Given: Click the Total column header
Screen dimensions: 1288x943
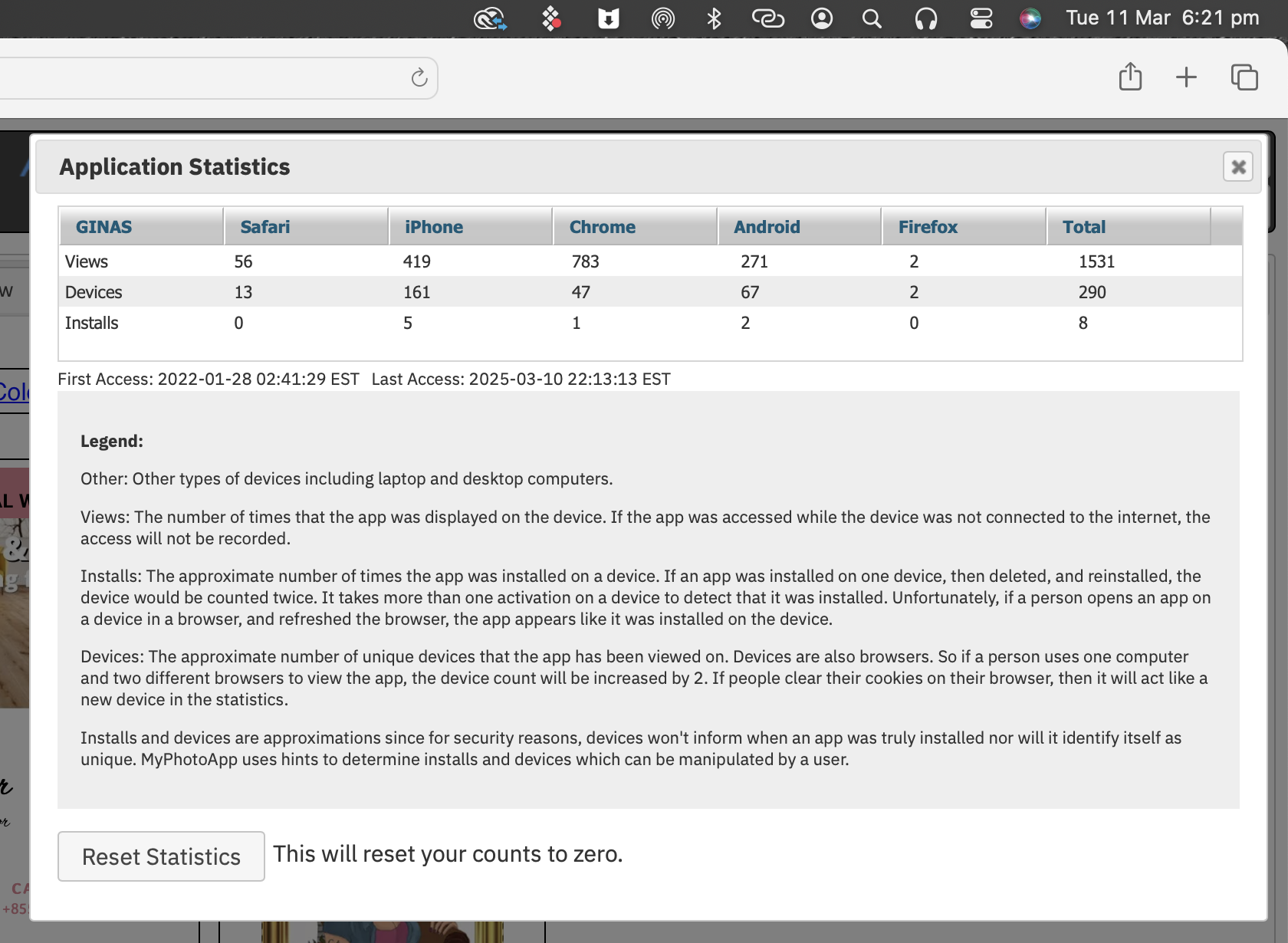Looking at the screenshot, I should (1084, 227).
